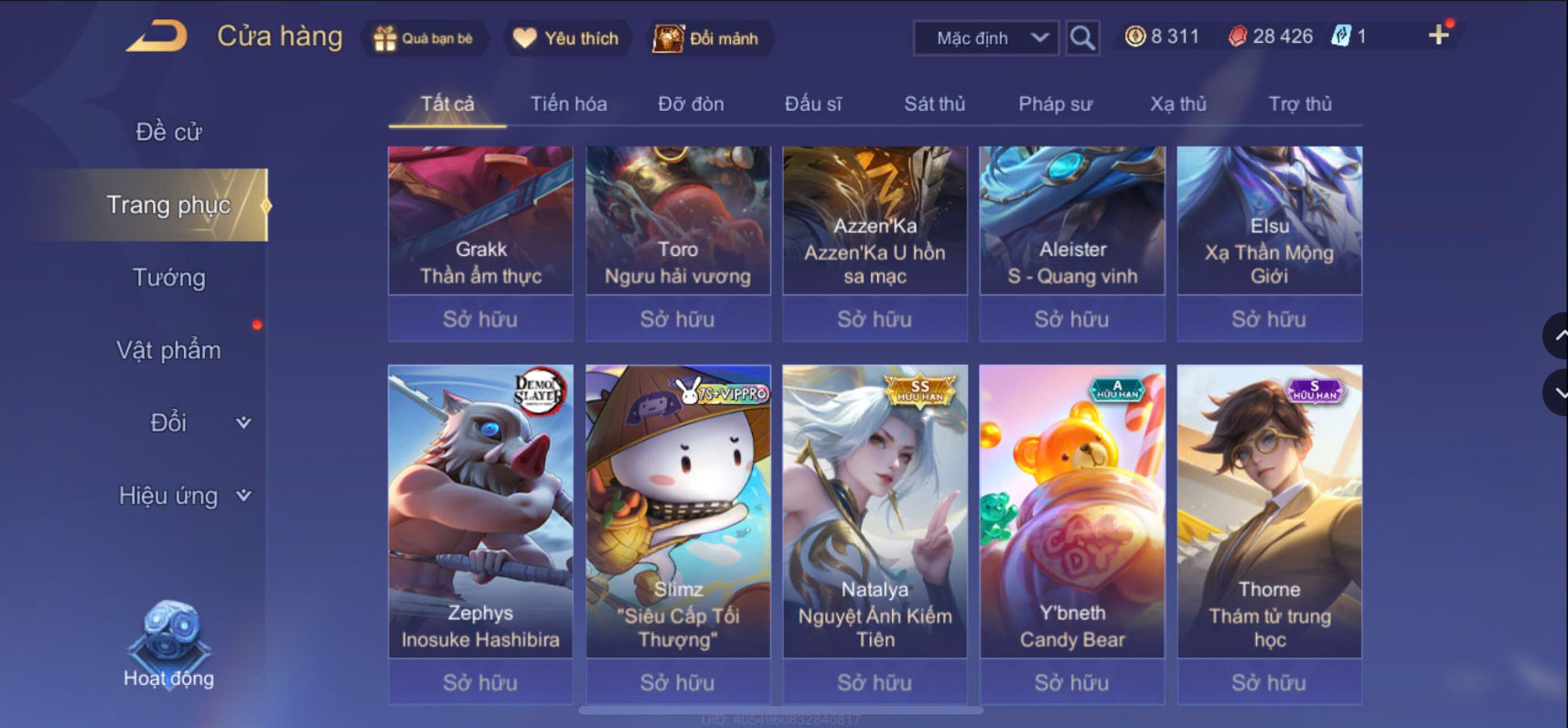This screenshot has width=1568, height=728.
Task: Click Sở hữu under Grakk skin
Action: pyautogui.click(x=480, y=319)
